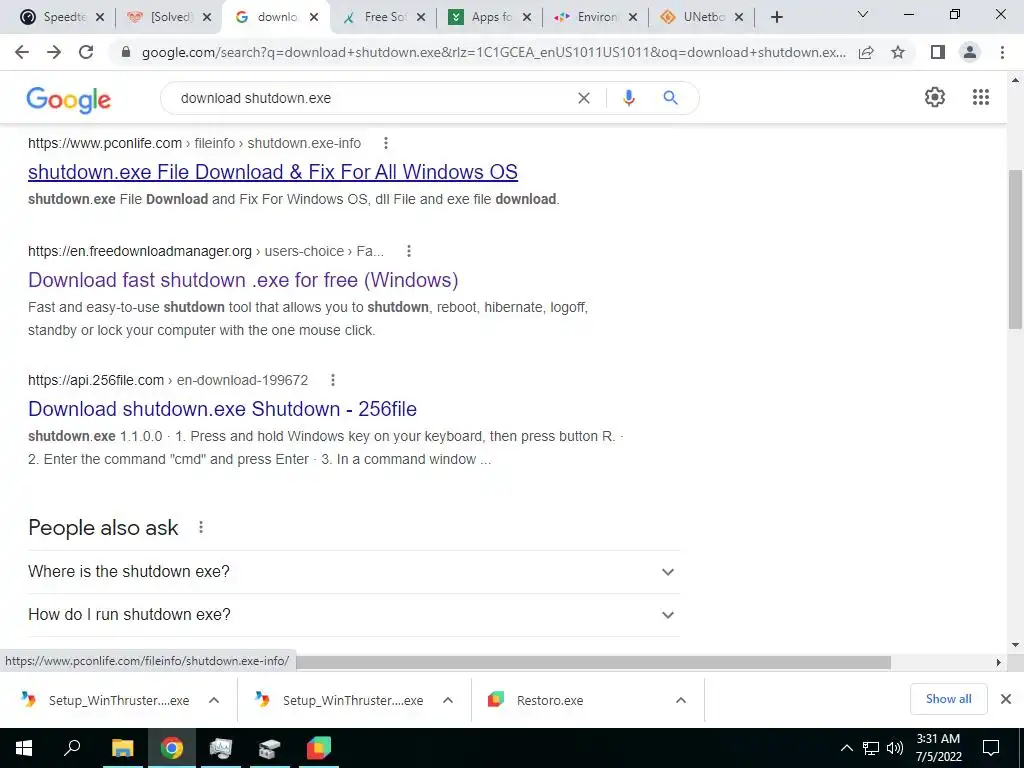Screen dimensions: 1024x768
Task: Expand 'Where is the shutdown exe?' question
Action: (354, 571)
